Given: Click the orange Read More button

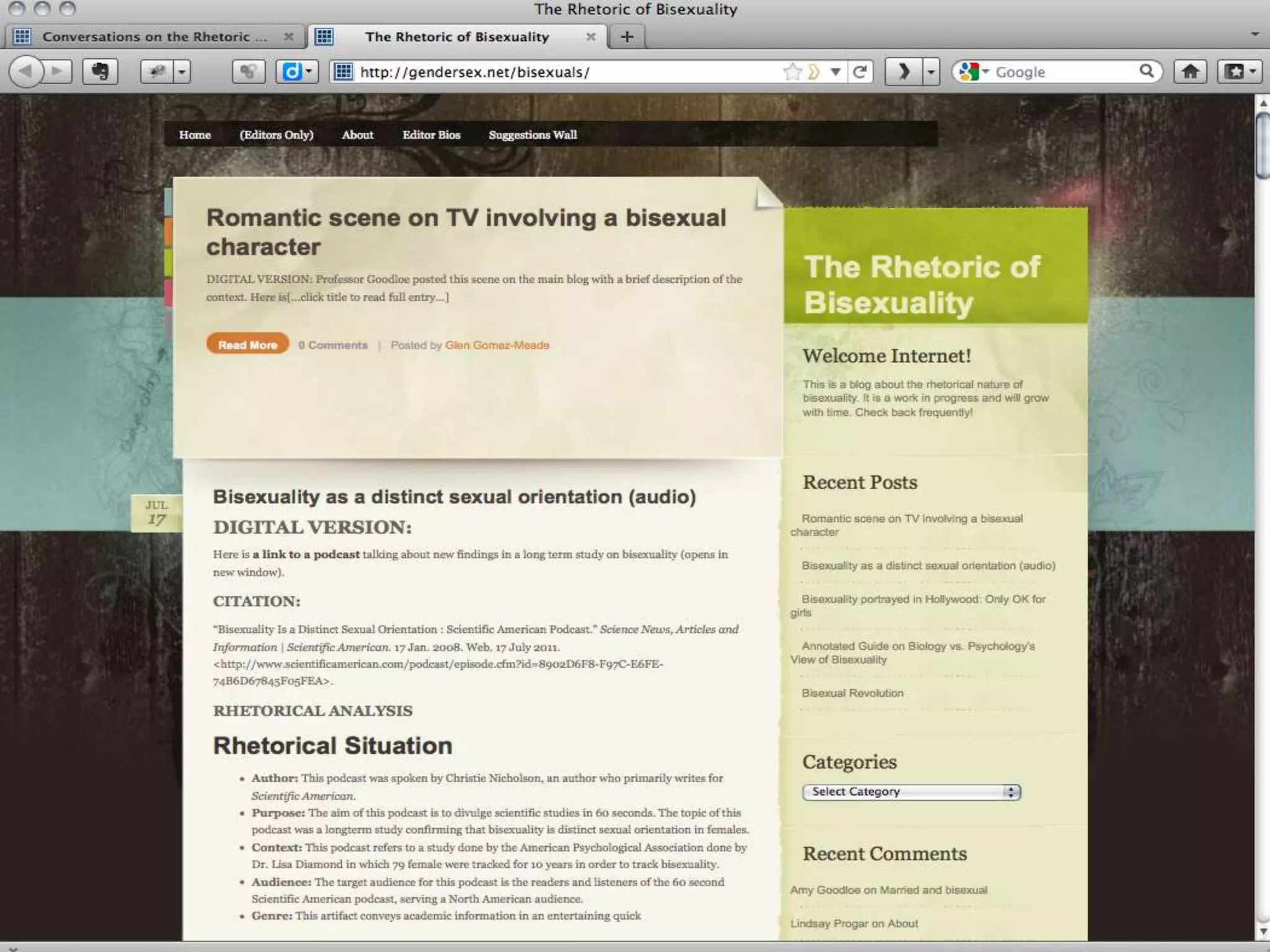Looking at the screenshot, I should [247, 345].
